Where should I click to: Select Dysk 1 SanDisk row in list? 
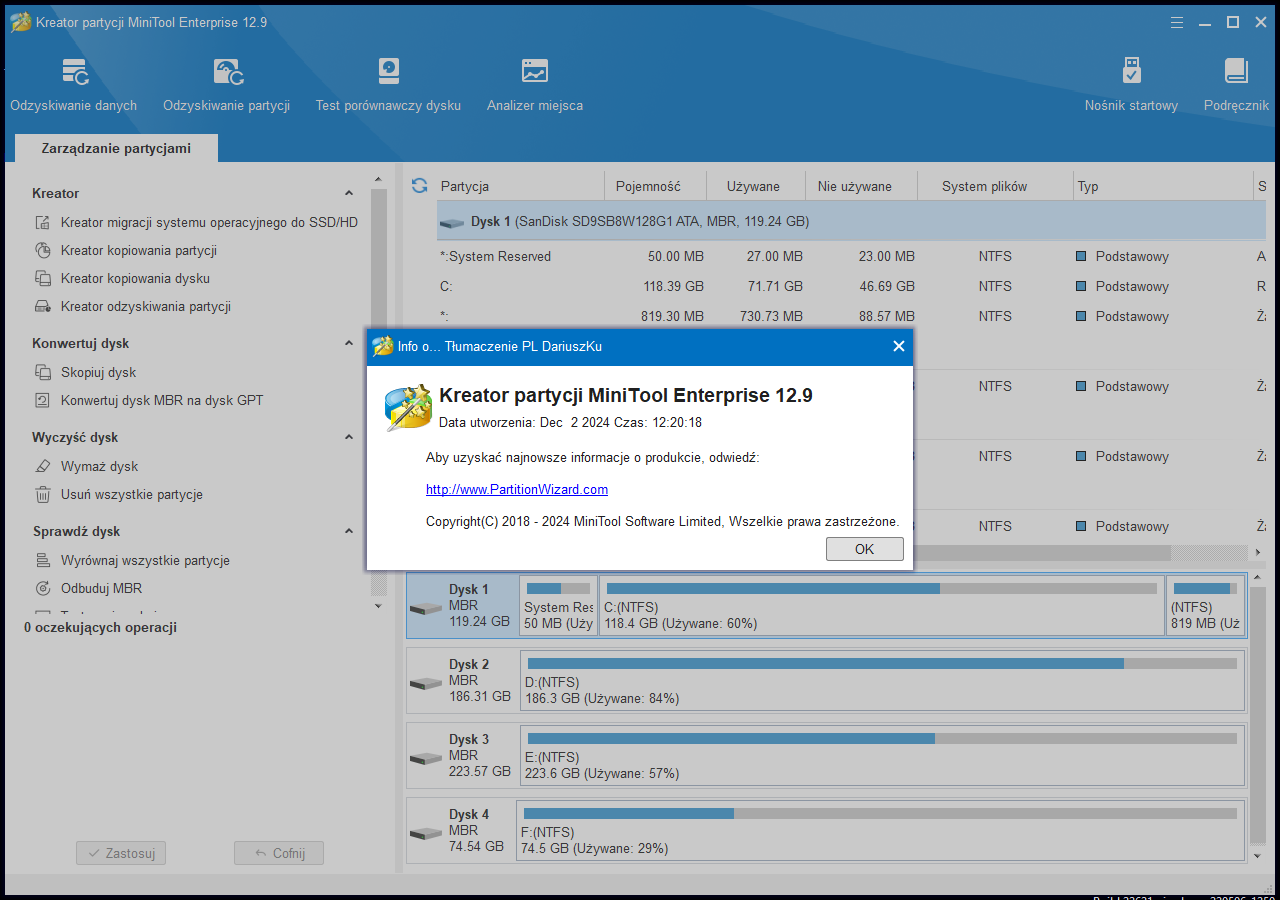[x=851, y=221]
